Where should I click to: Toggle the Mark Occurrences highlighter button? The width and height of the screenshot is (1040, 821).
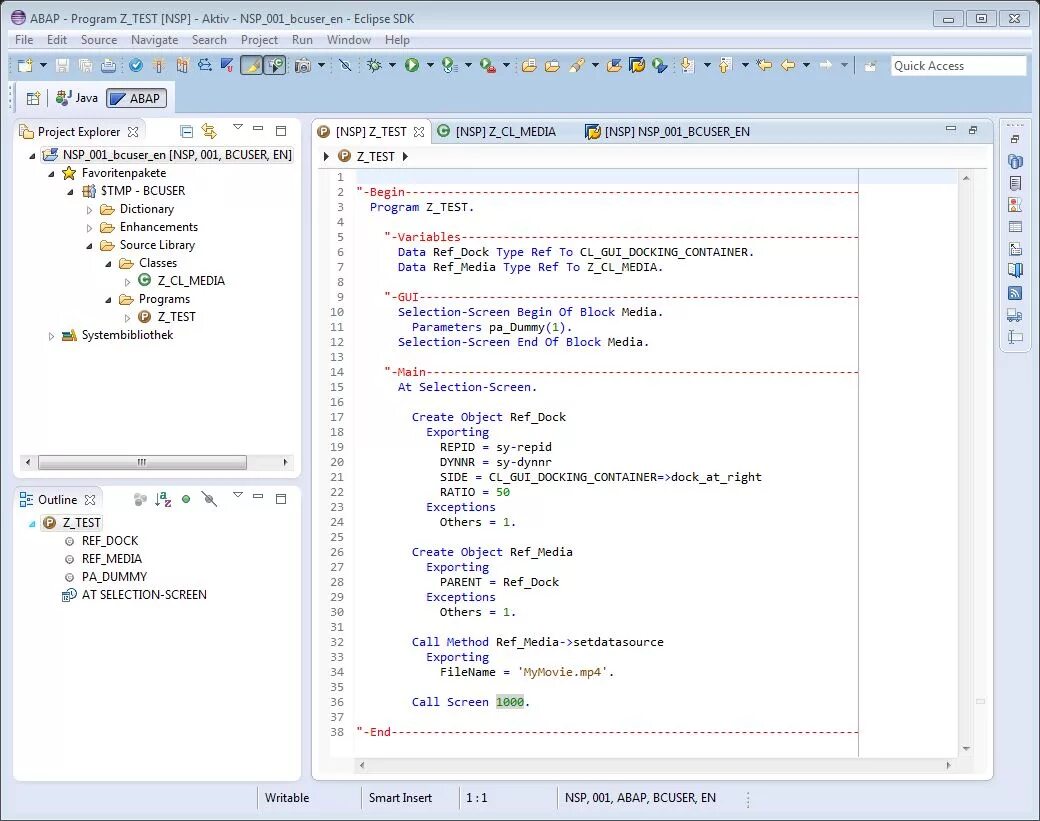click(251, 65)
